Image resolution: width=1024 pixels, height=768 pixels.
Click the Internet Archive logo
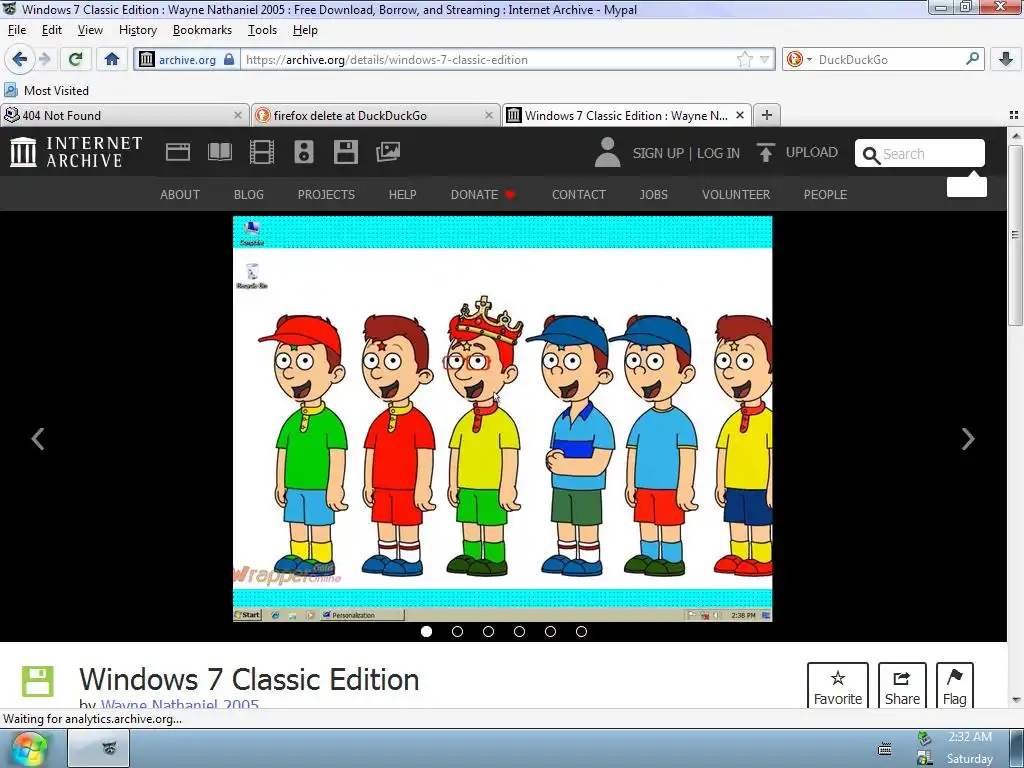(76, 152)
